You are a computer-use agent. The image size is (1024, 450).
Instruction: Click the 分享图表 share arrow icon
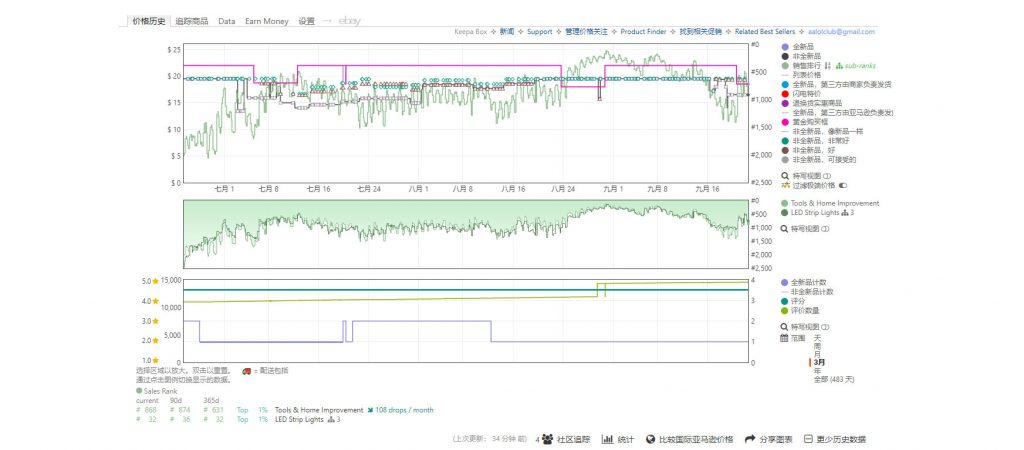click(748, 439)
